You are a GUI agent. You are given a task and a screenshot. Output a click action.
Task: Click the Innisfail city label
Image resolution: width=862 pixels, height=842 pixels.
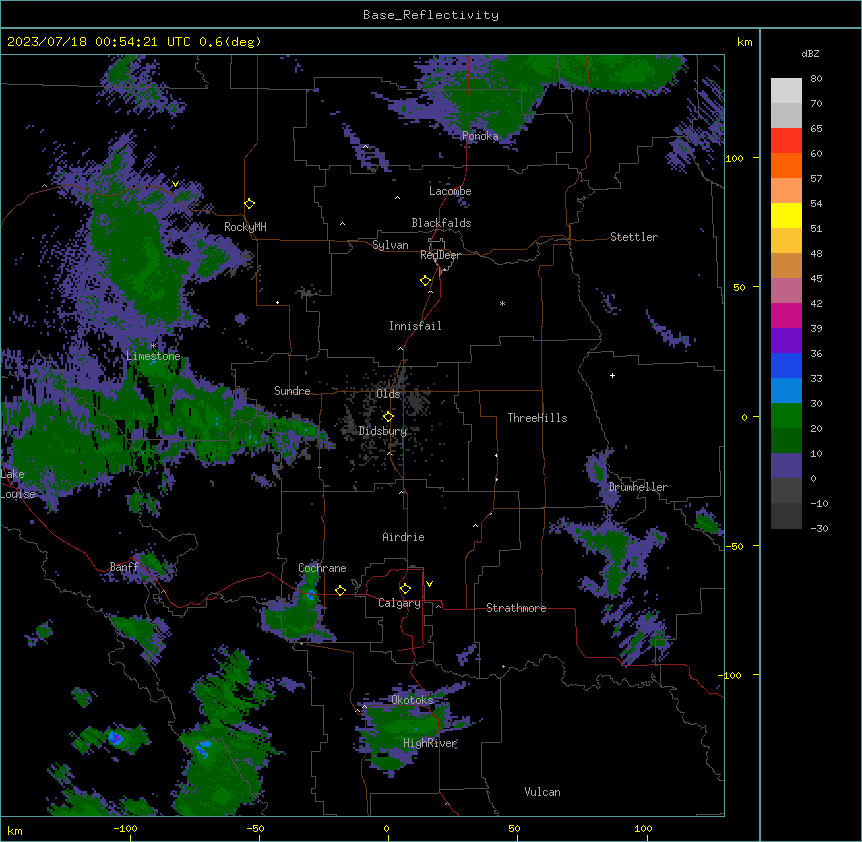pos(415,326)
